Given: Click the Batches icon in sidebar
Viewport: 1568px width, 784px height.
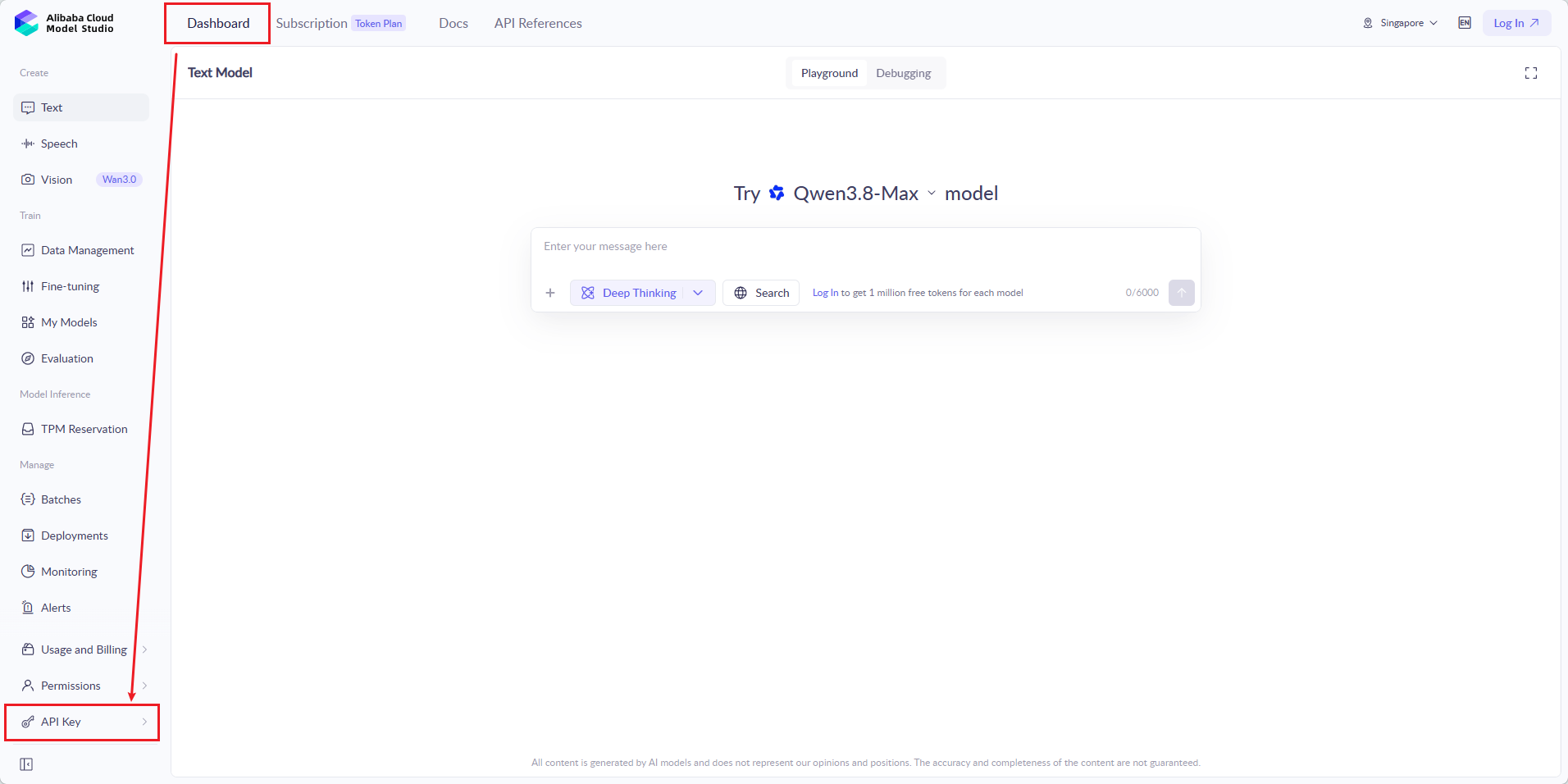Looking at the screenshot, I should 28,499.
